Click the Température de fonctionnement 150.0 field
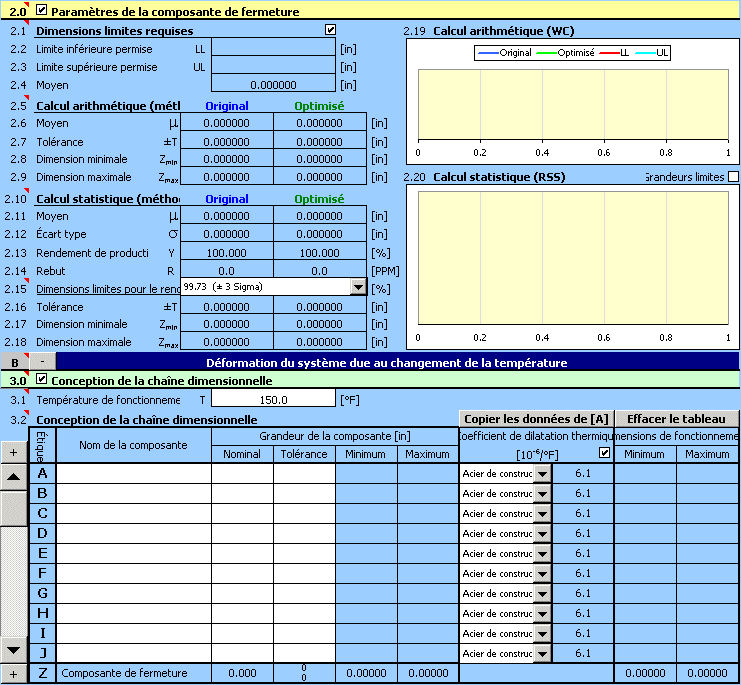This screenshot has width=741, height=685. [273, 399]
